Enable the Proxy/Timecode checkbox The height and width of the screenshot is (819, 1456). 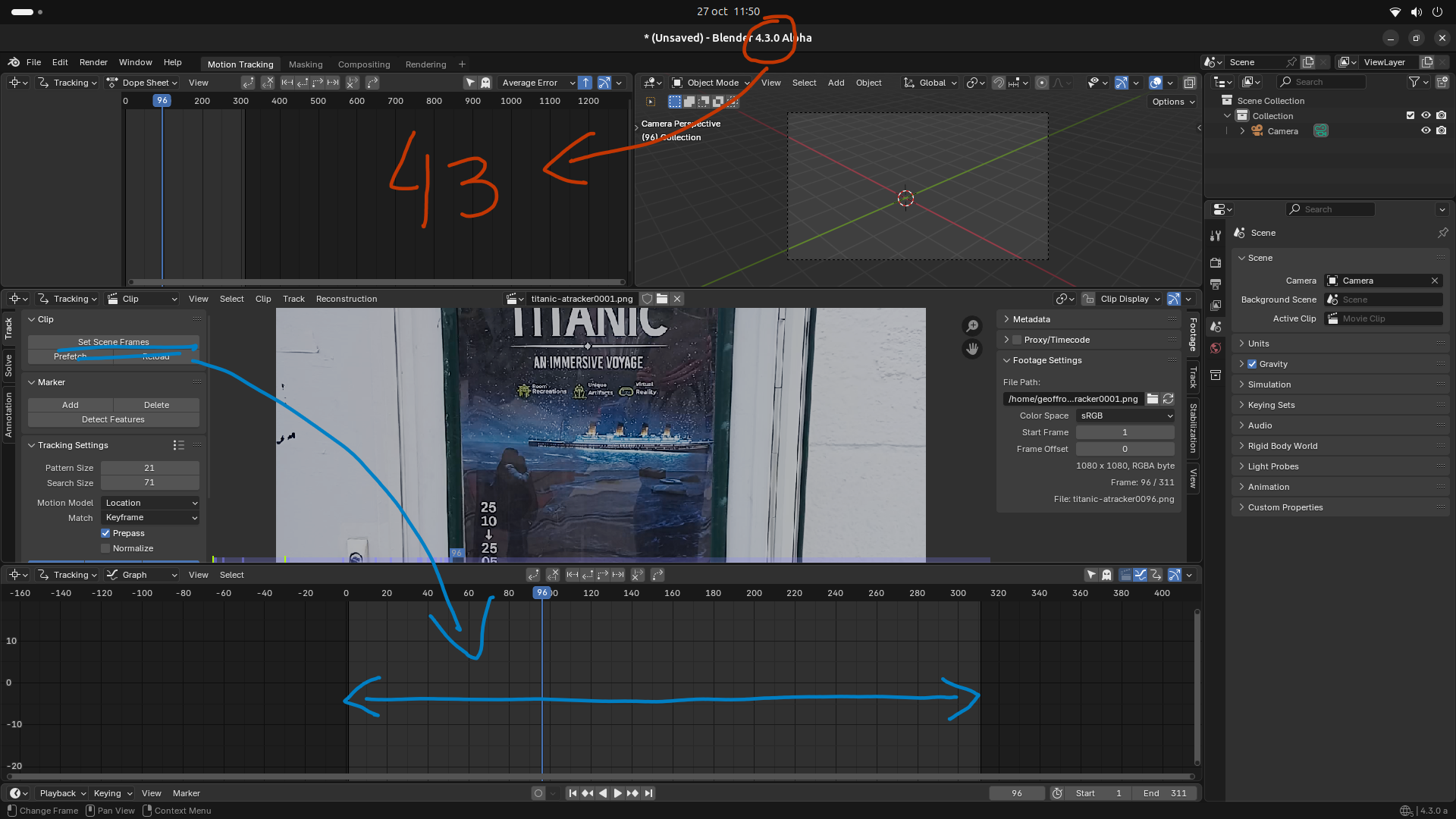click(1017, 340)
